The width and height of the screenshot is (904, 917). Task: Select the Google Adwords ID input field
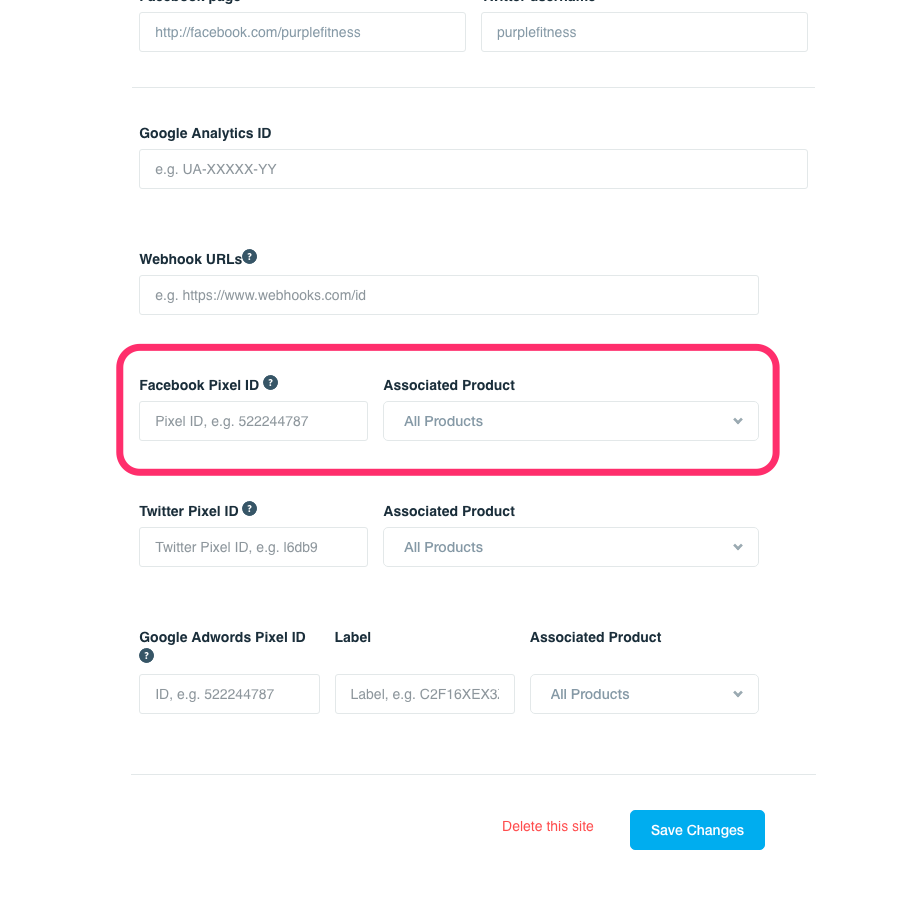click(x=229, y=694)
